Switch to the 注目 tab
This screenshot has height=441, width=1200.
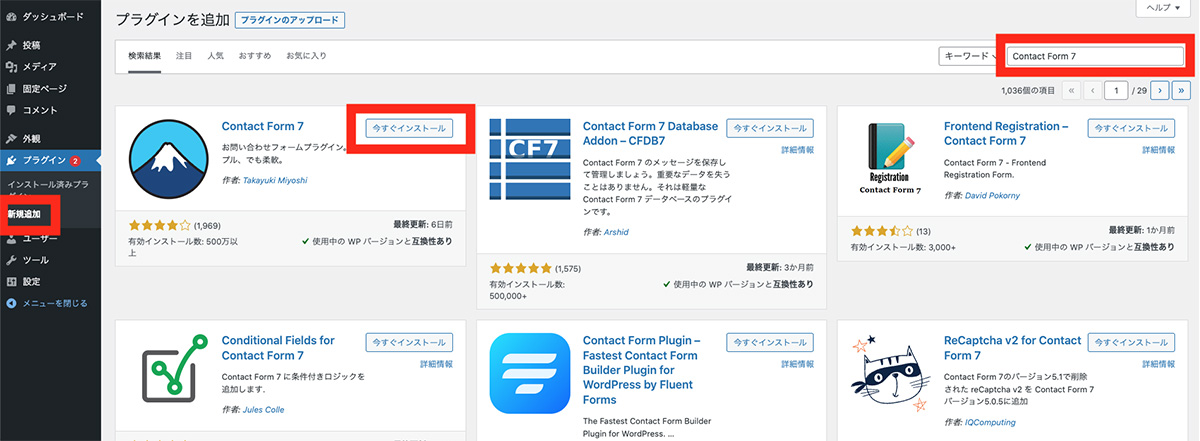(184, 55)
